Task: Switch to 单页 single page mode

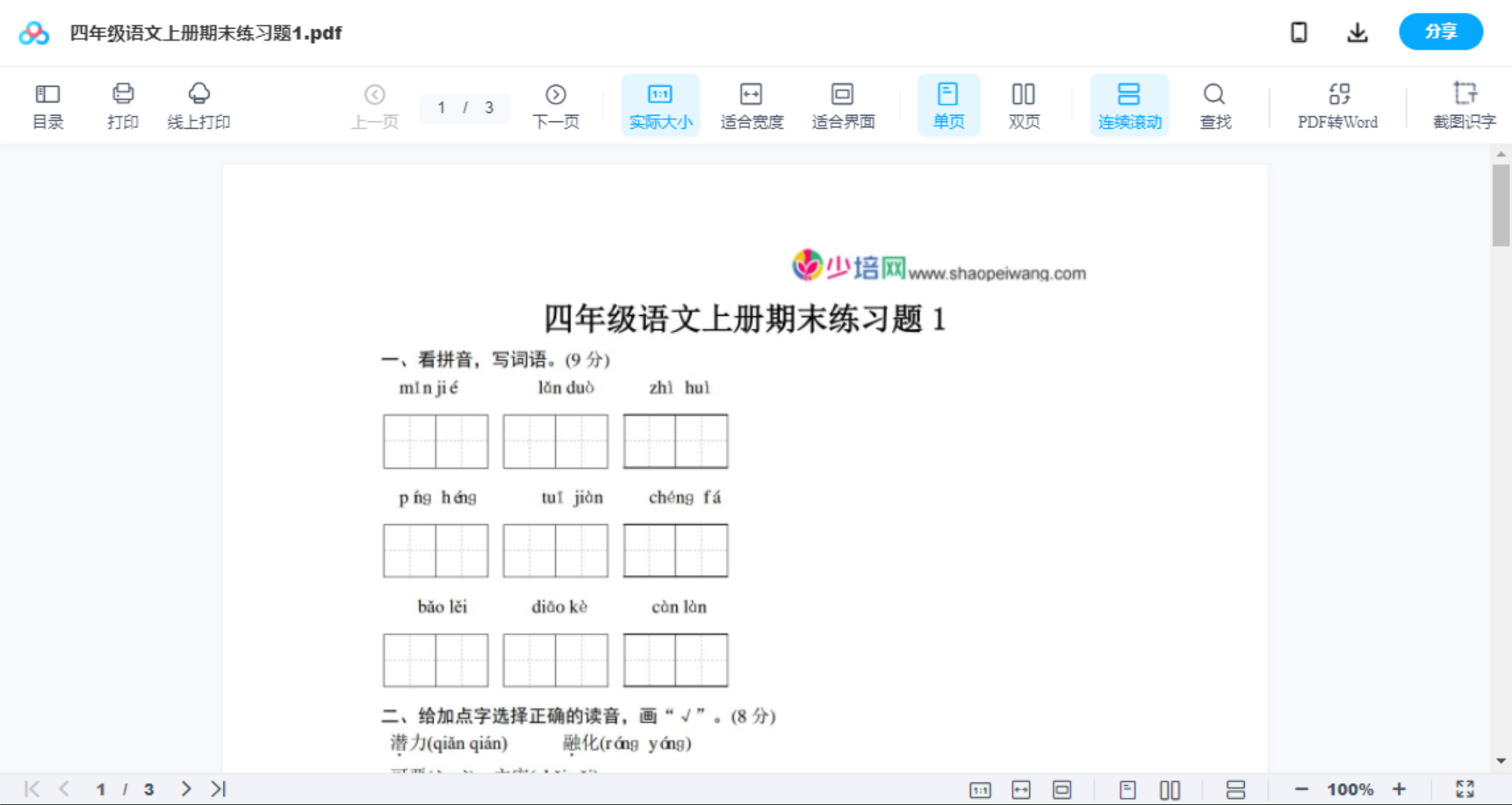Action: pyautogui.click(x=948, y=104)
